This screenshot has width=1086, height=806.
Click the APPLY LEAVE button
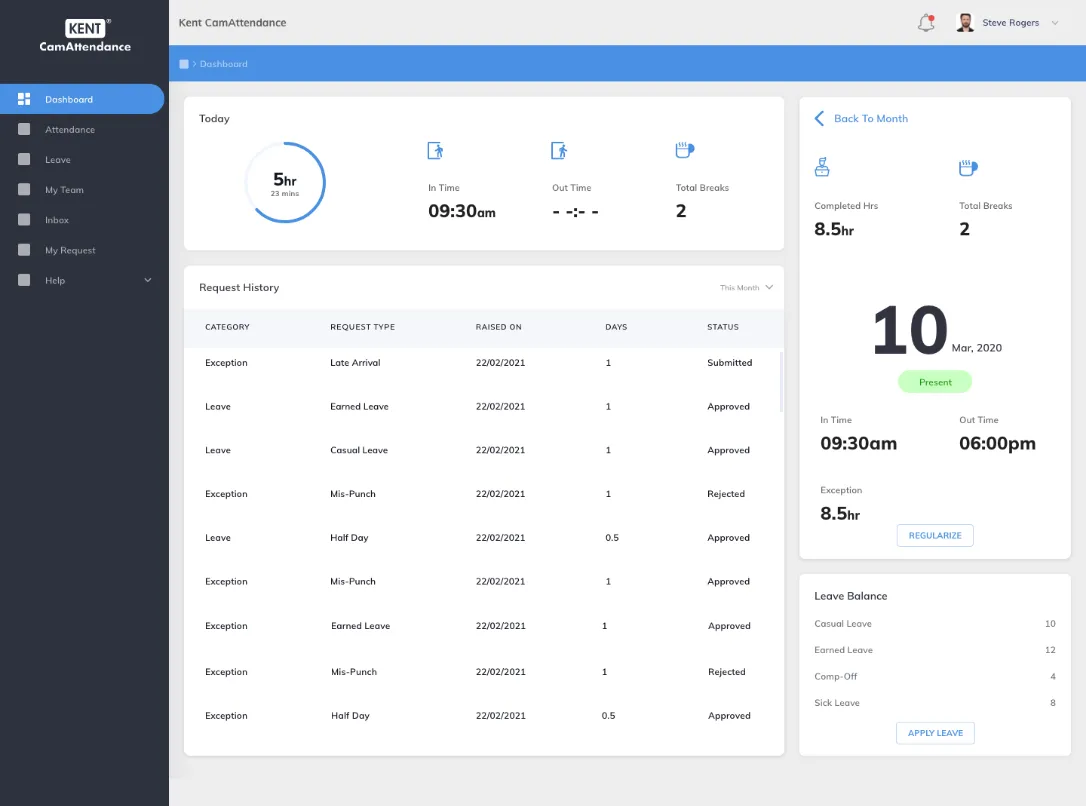[x=935, y=733]
